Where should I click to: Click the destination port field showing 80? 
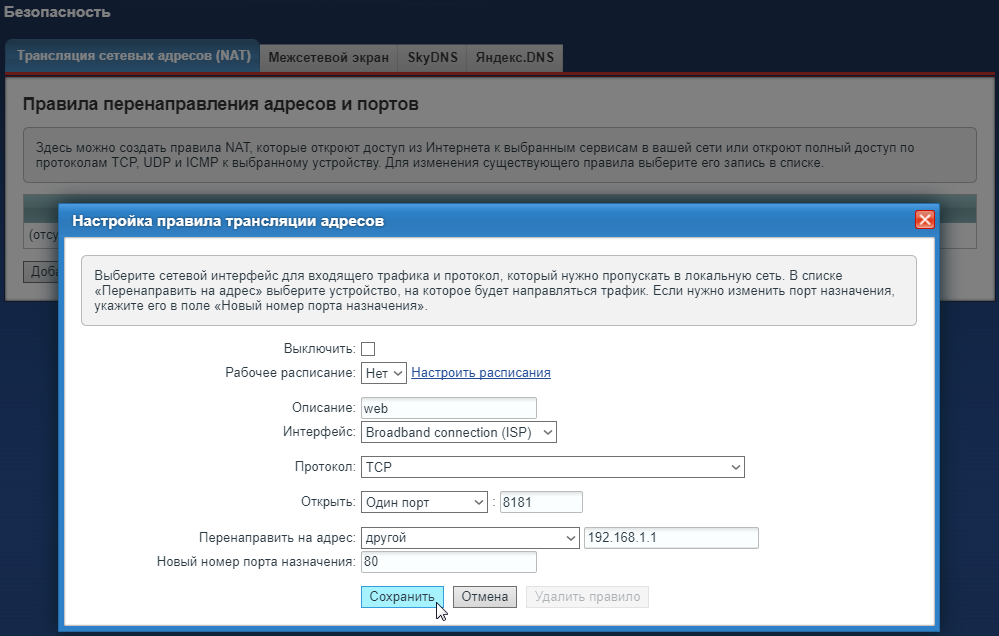click(448, 561)
